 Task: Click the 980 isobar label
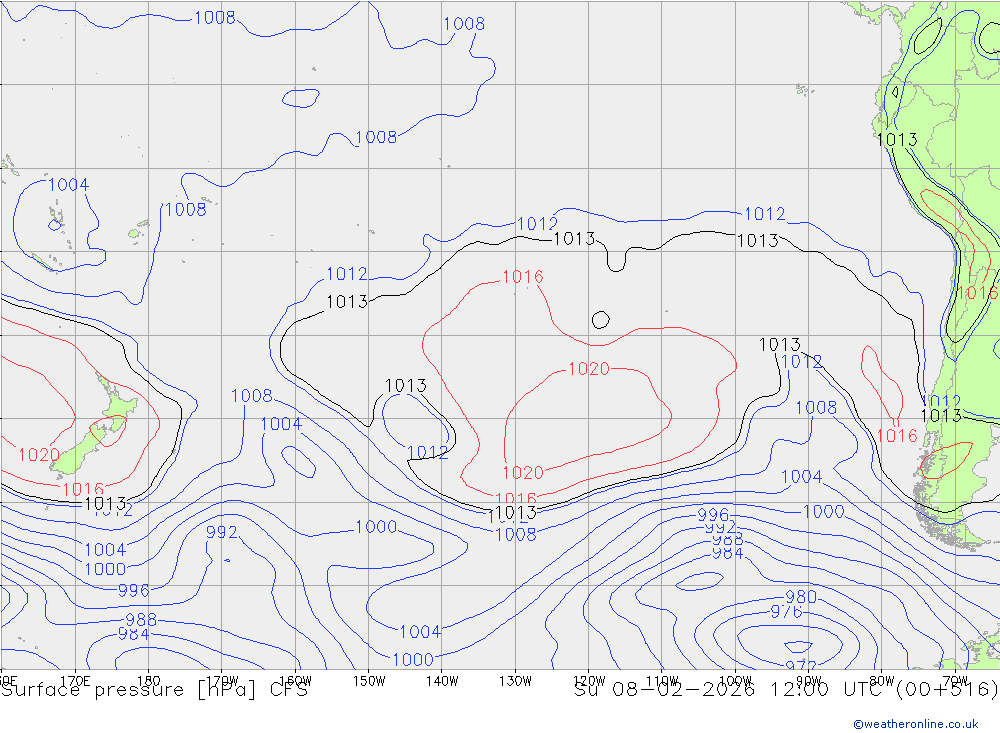pos(800,597)
